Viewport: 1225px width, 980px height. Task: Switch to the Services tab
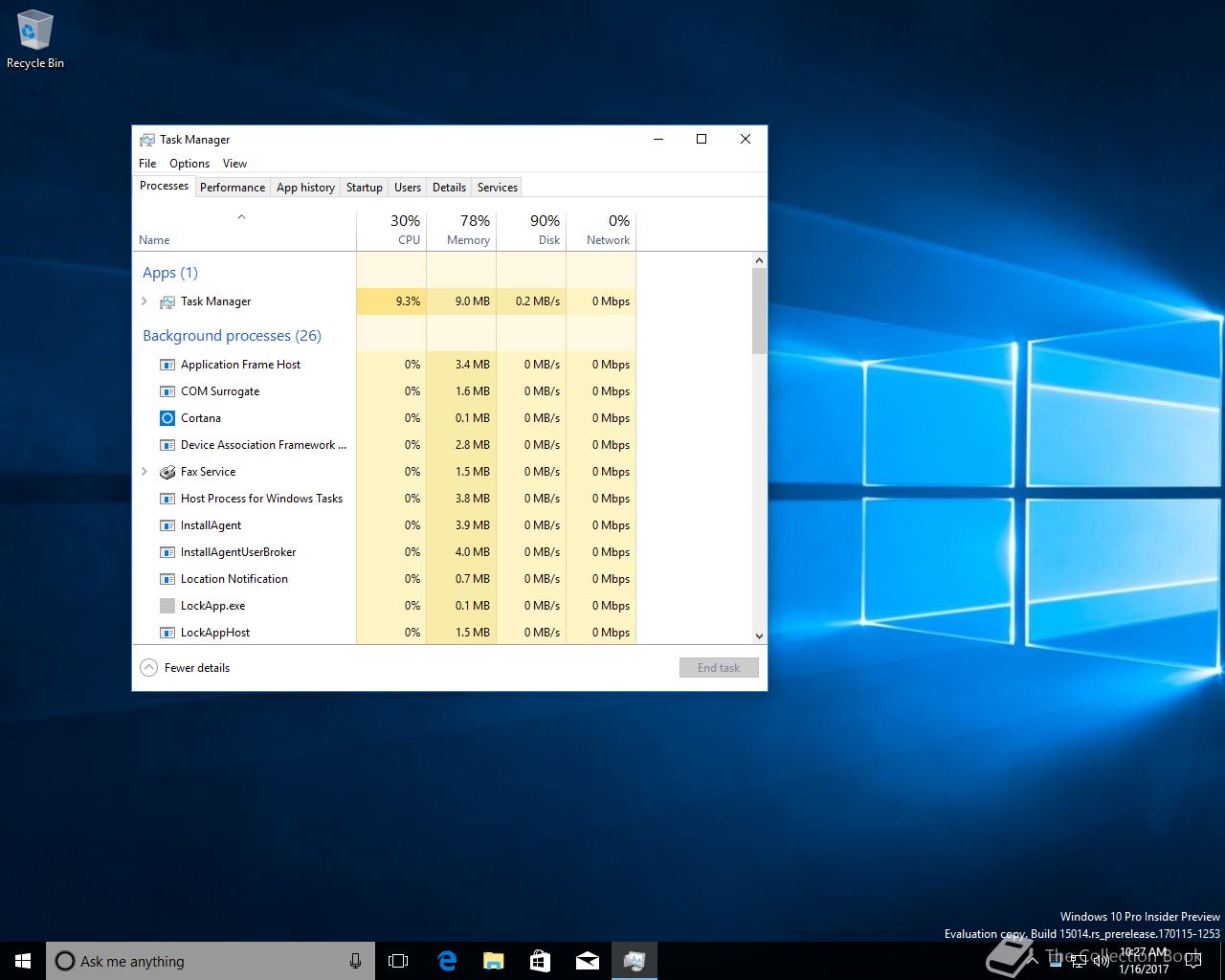click(498, 188)
